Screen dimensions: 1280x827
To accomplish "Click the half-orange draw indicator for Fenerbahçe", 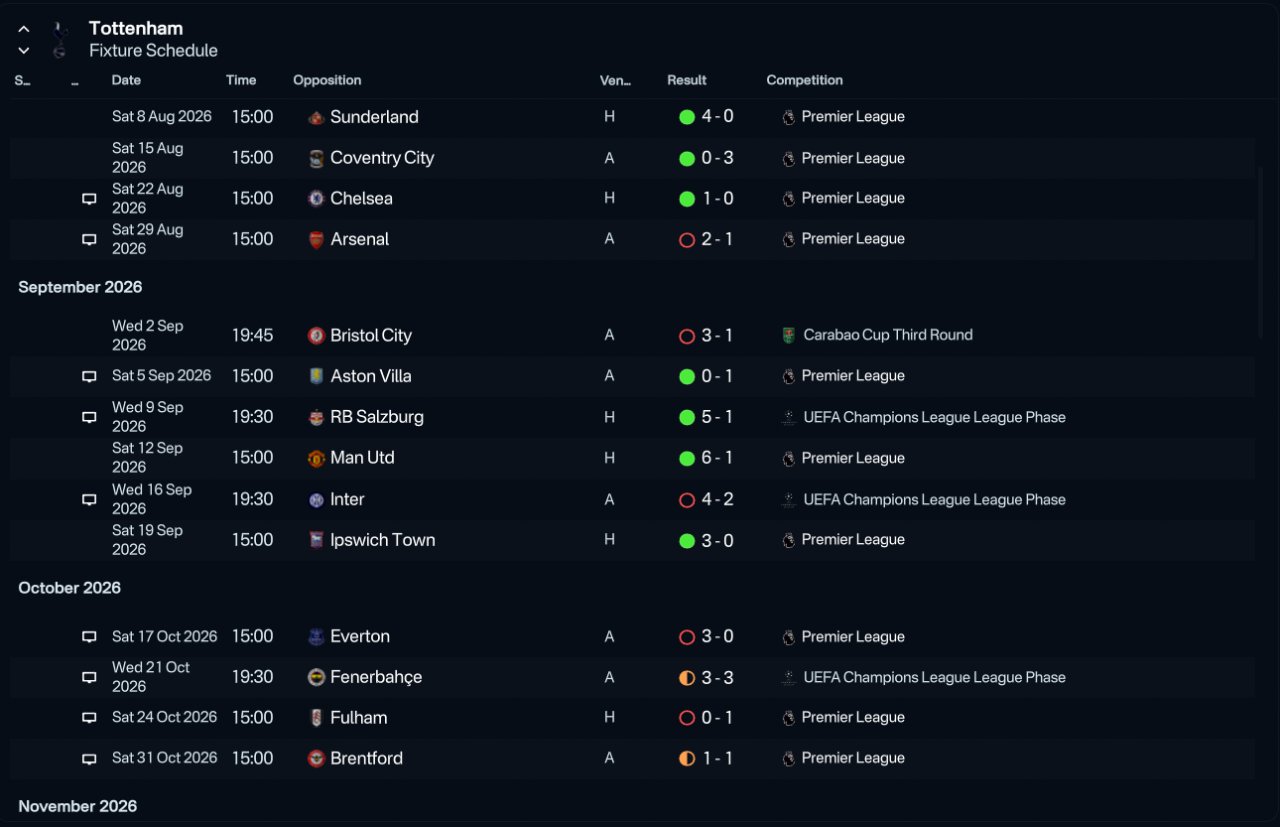I will (687, 678).
